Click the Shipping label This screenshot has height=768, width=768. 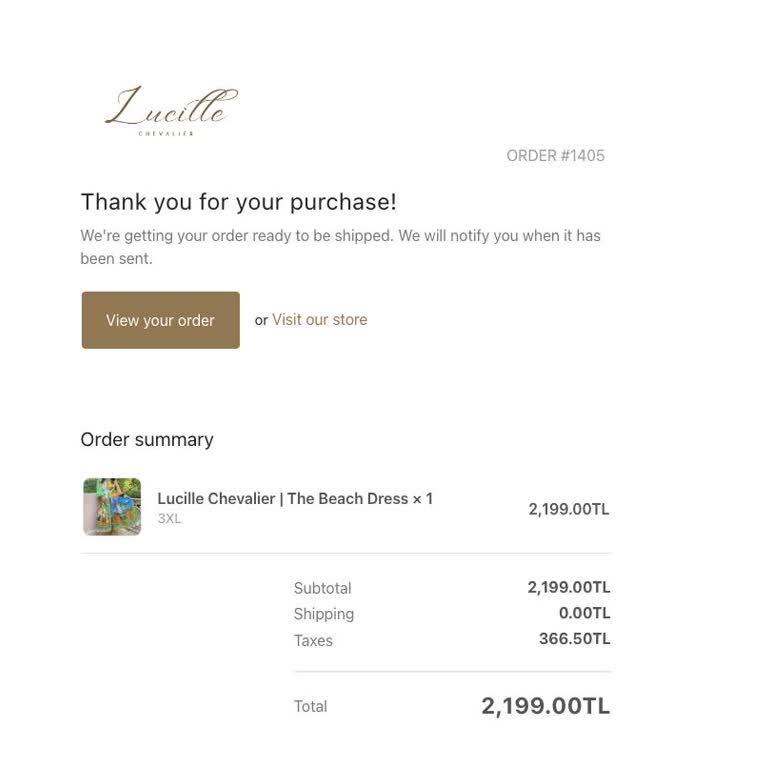coord(323,614)
